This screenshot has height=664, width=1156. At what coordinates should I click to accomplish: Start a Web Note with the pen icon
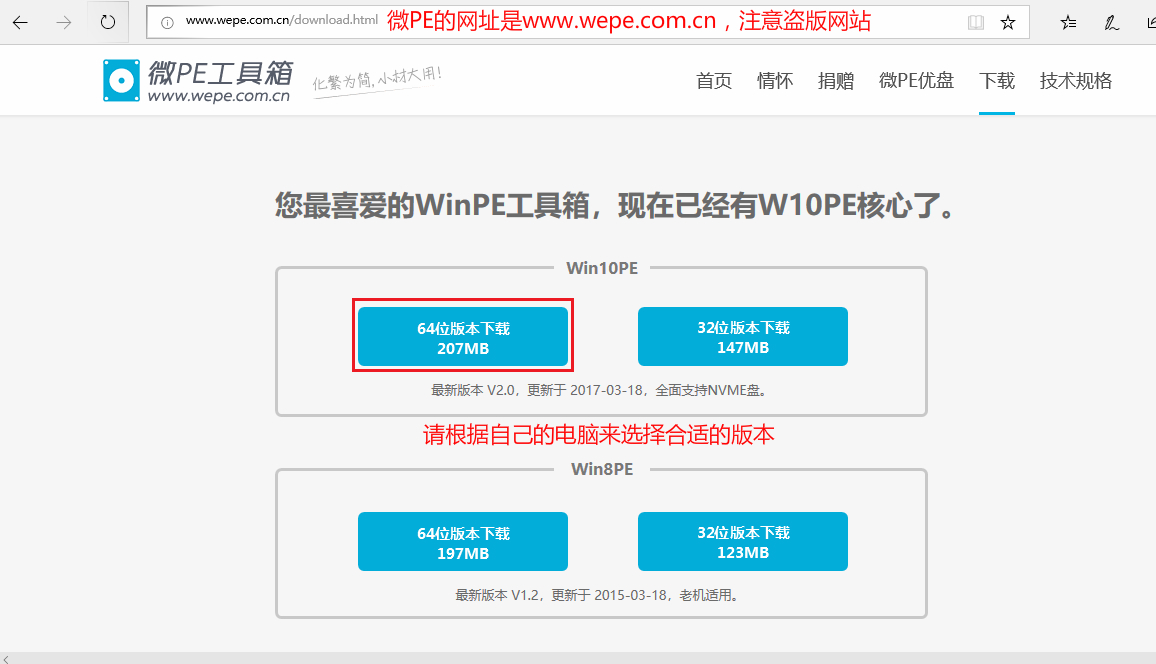(x=1110, y=21)
